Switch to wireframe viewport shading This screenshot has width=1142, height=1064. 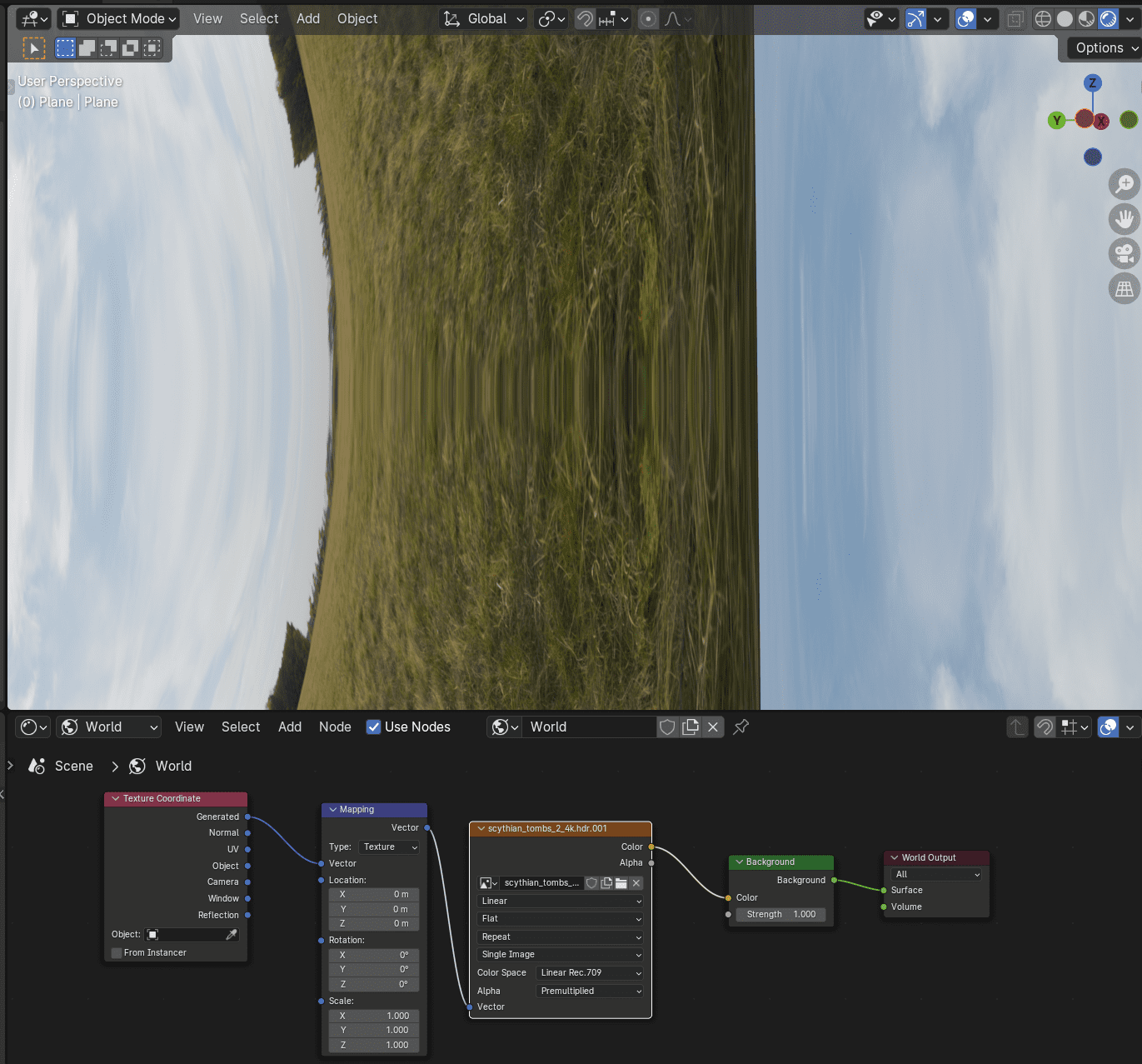tap(1043, 18)
